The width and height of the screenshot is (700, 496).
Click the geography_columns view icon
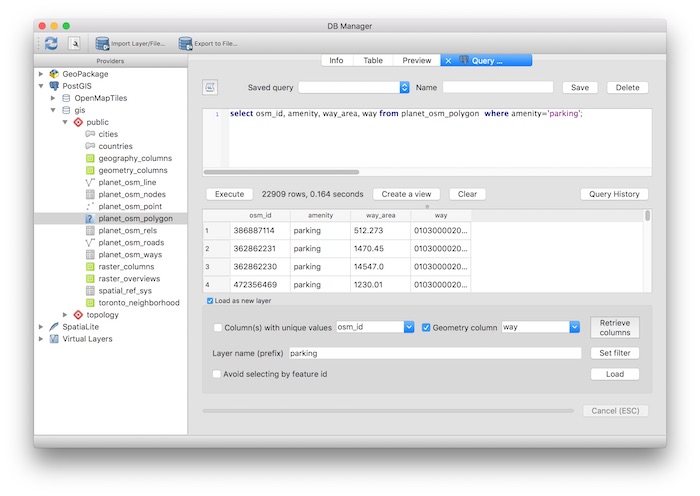pos(90,158)
